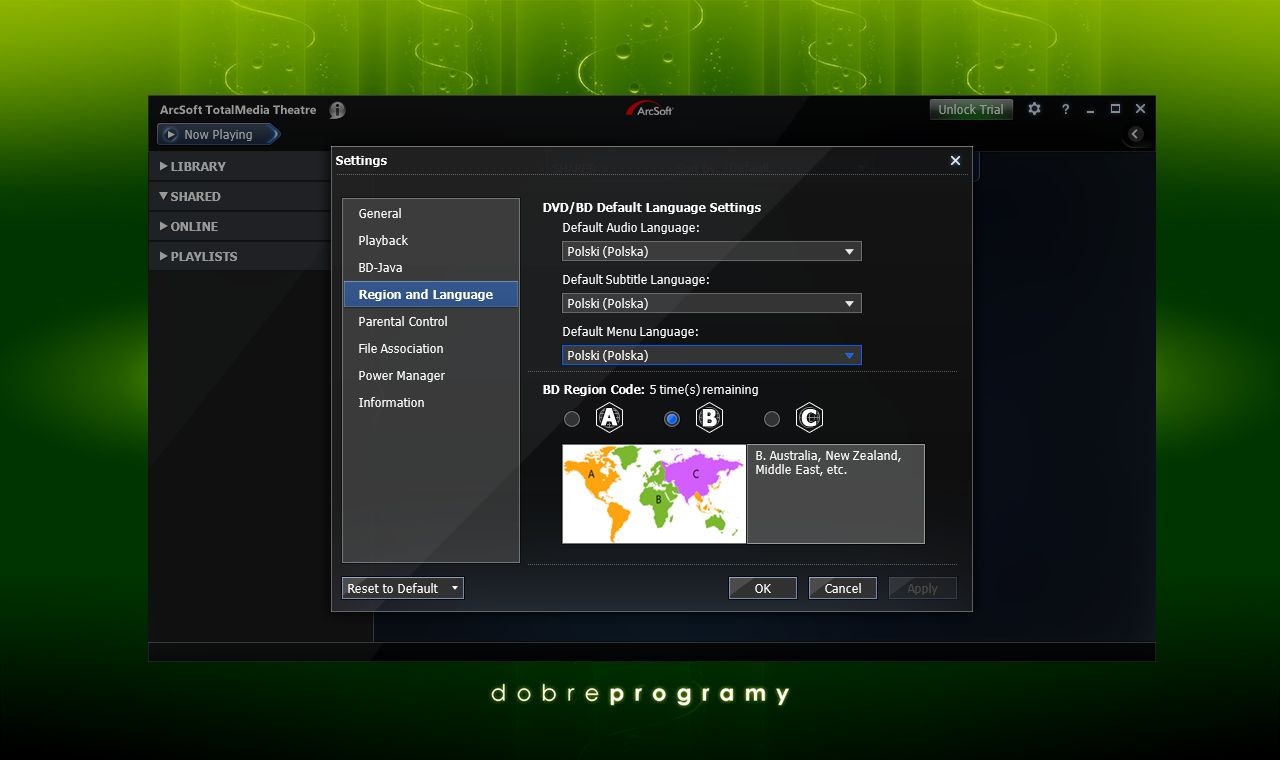Click Cancel button in Settings
The width and height of the screenshot is (1280, 760).
(x=843, y=588)
